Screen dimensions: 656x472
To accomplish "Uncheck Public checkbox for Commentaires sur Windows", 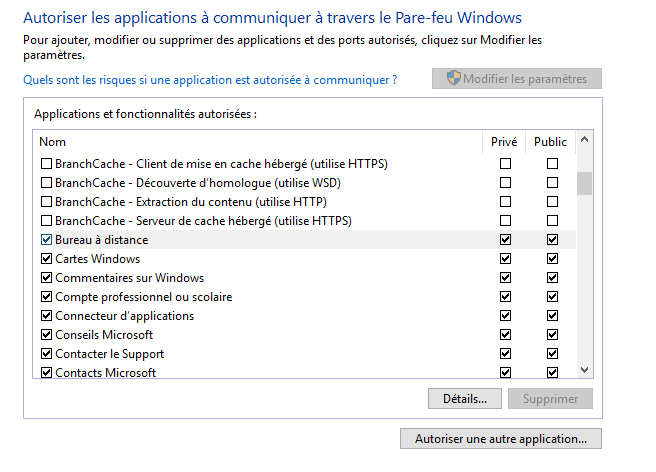I will (552, 277).
